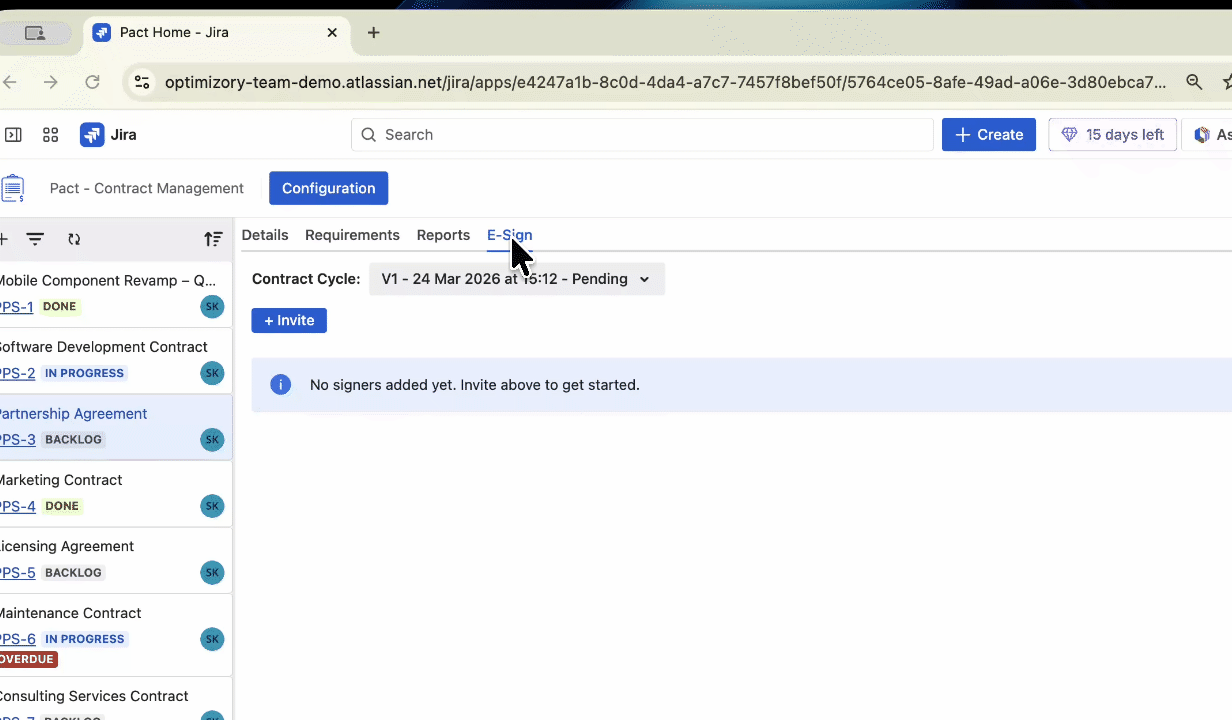This screenshot has height=720, width=1232.
Task: Open the Requirements tab
Action: (352, 235)
